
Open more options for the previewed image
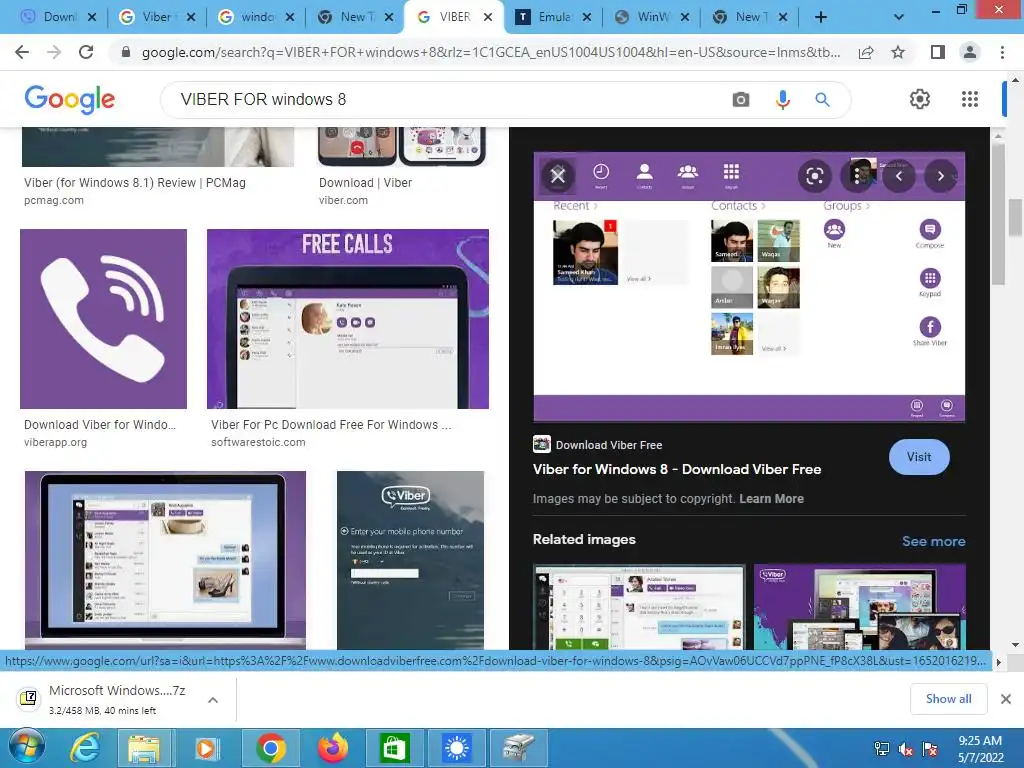pyautogui.click(x=857, y=176)
